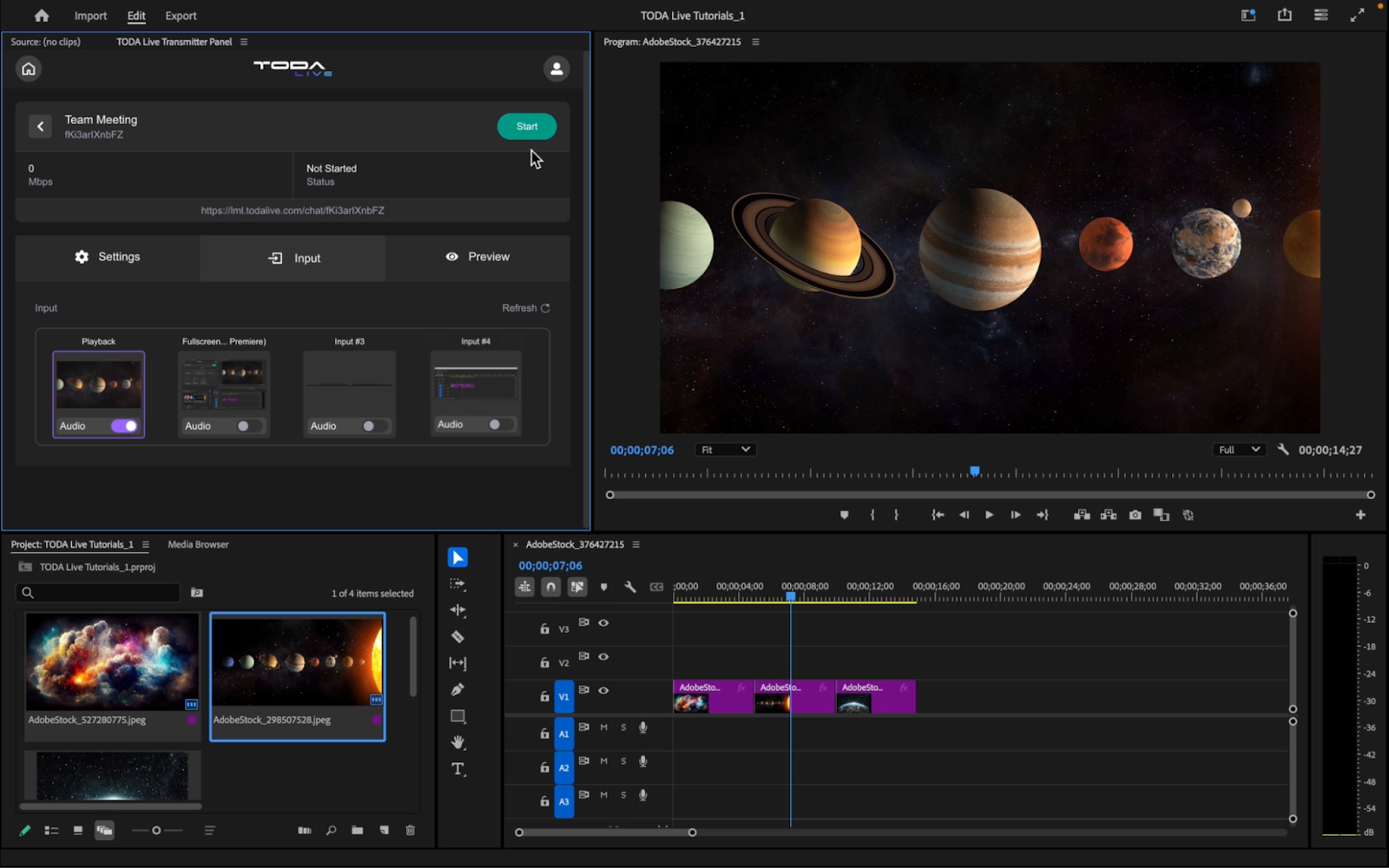Click the Export Frame camera icon
Image resolution: width=1389 pixels, height=868 pixels.
tap(1135, 515)
